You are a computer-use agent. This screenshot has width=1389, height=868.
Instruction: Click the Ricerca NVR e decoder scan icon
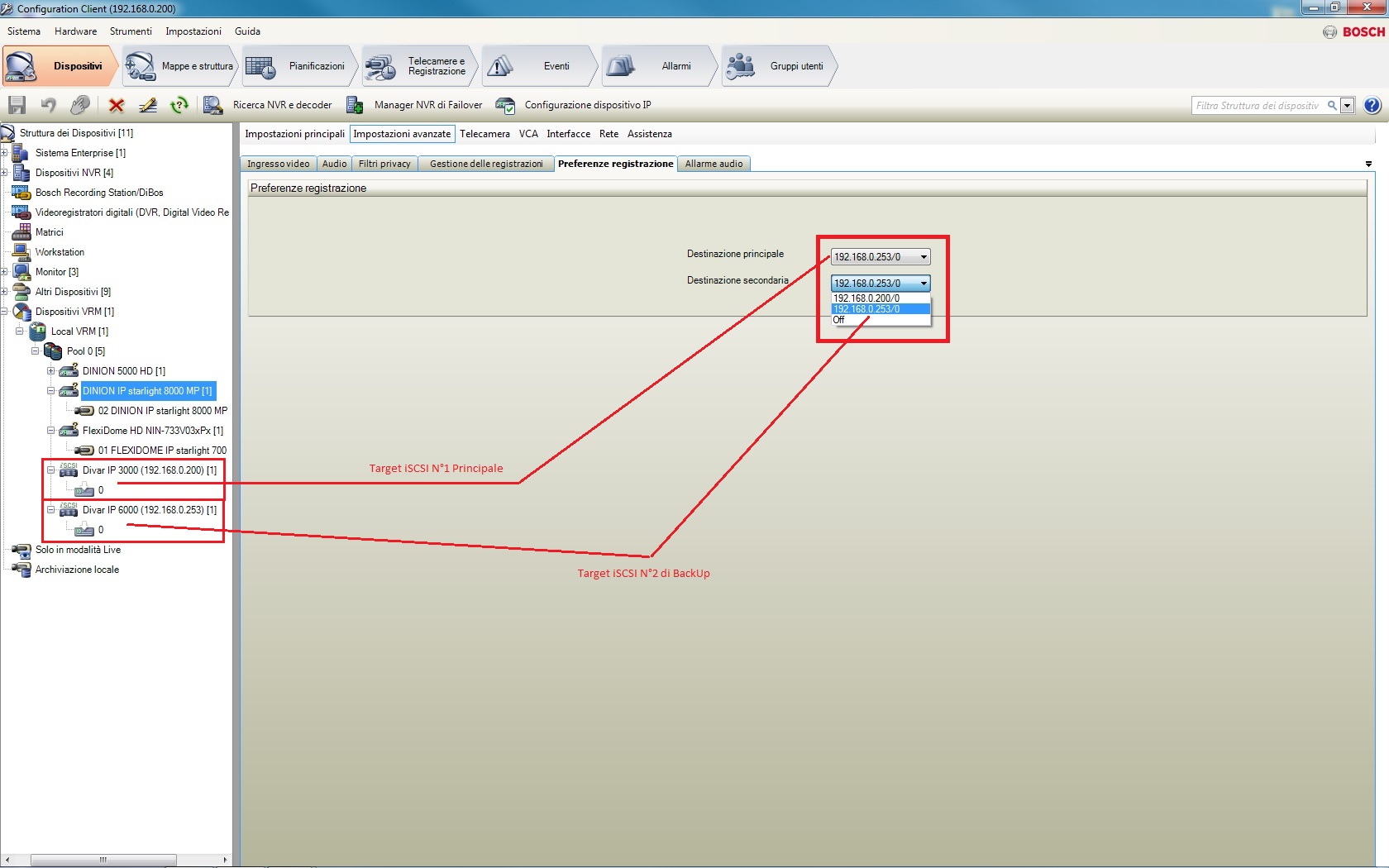213,105
